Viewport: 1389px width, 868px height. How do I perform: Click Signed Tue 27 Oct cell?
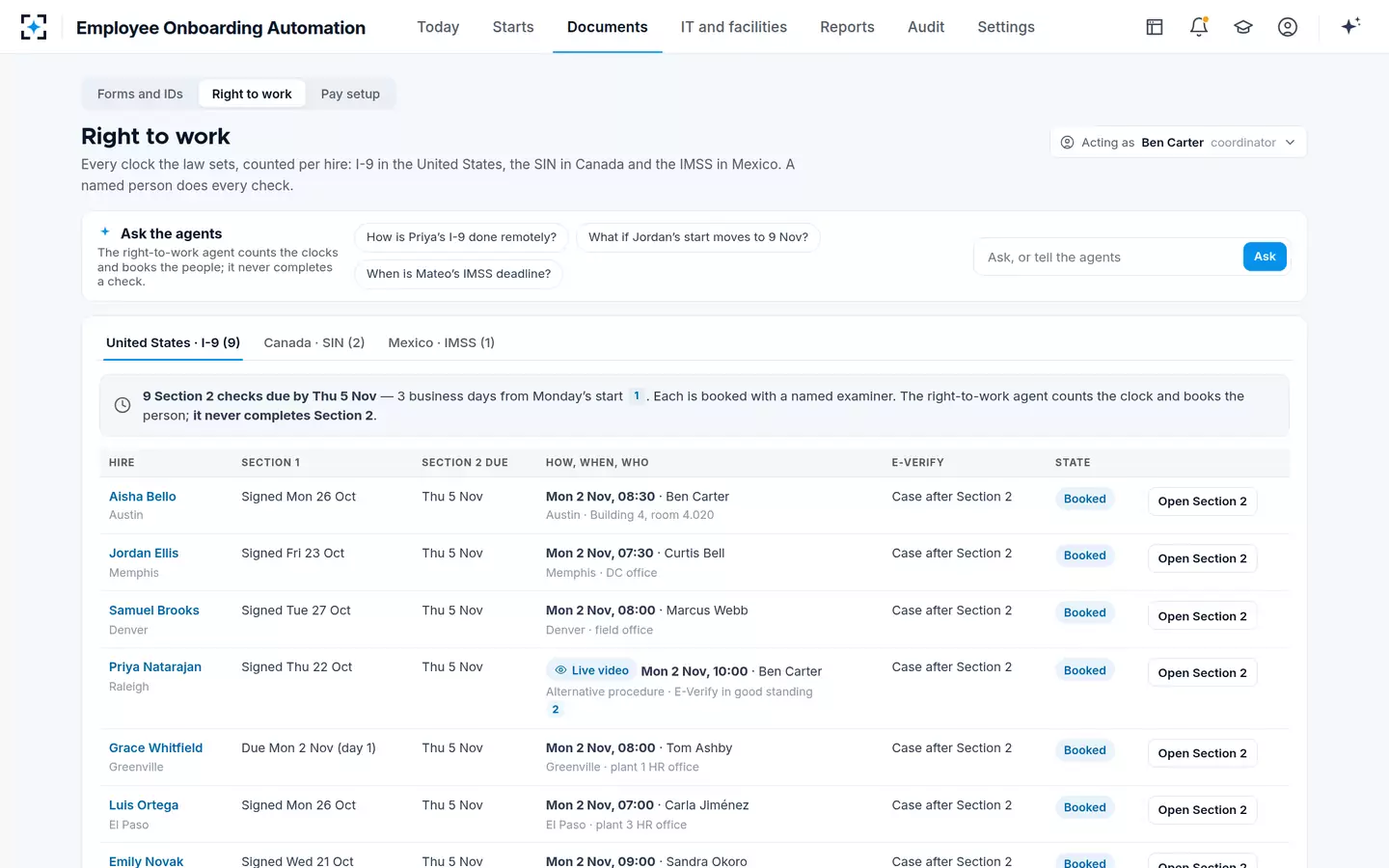[x=296, y=610]
